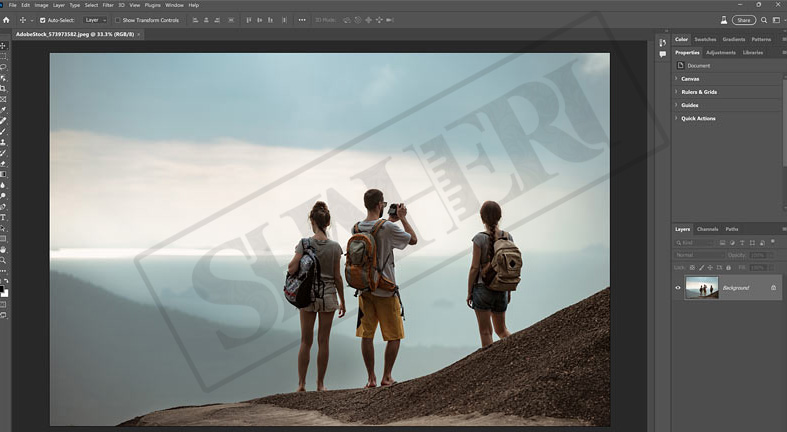Click the Share button

pos(743,20)
